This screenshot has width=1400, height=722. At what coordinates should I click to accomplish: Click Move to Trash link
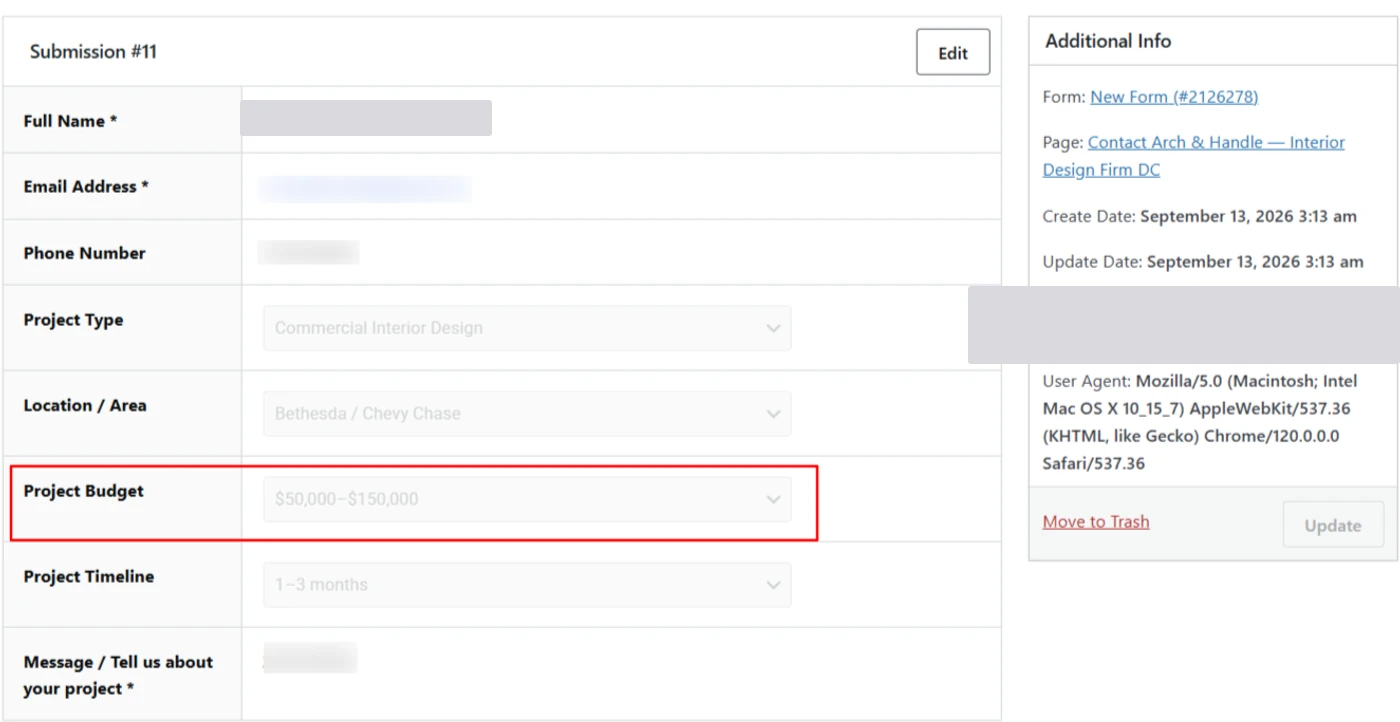coord(1096,522)
